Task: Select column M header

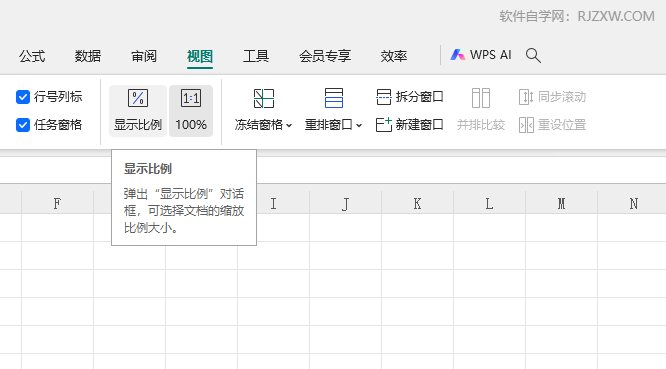Action: coord(562,203)
